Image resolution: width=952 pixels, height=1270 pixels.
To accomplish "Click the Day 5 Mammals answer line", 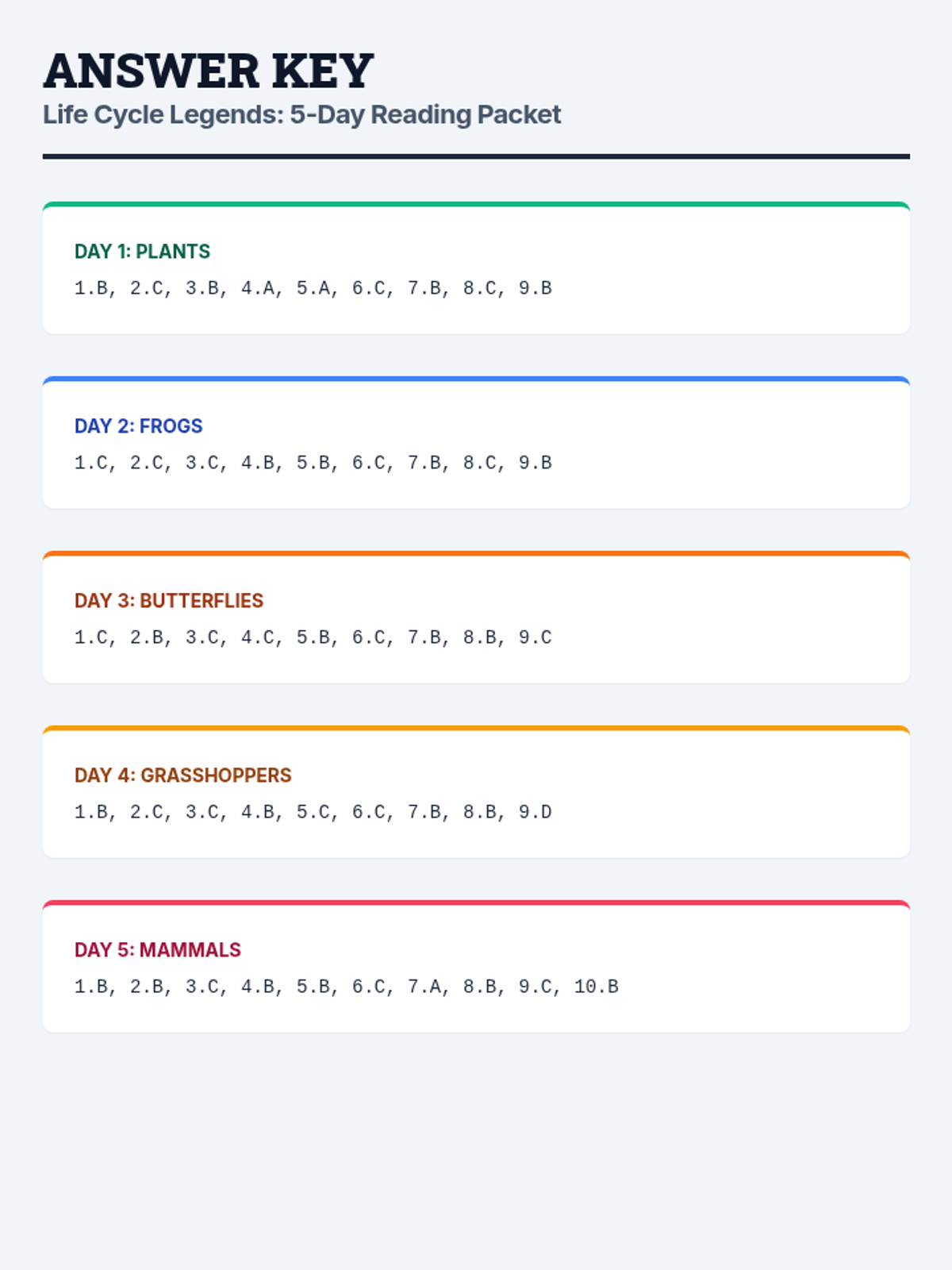I will click(x=346, y=987).
